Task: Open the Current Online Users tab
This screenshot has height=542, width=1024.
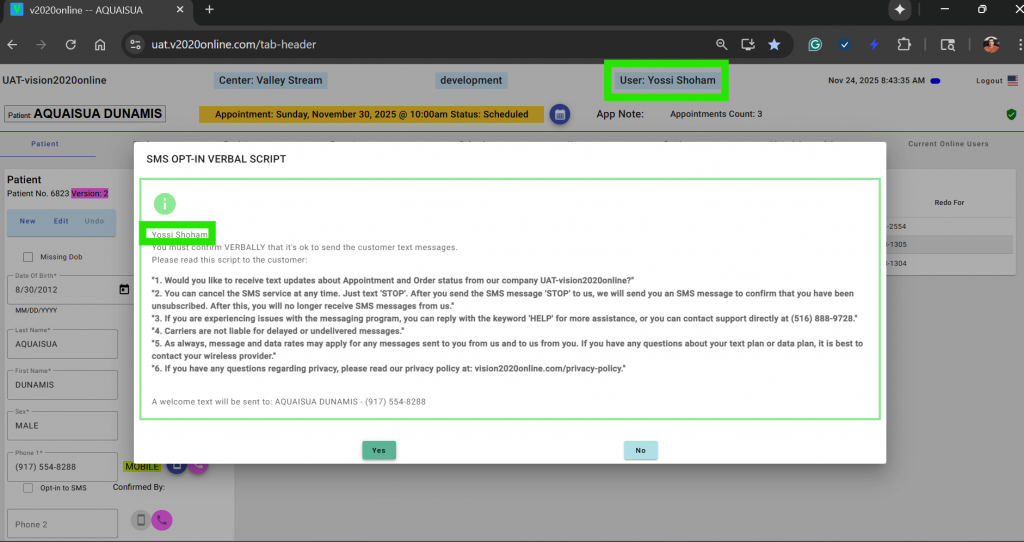Action: click(x=948, y=144)
